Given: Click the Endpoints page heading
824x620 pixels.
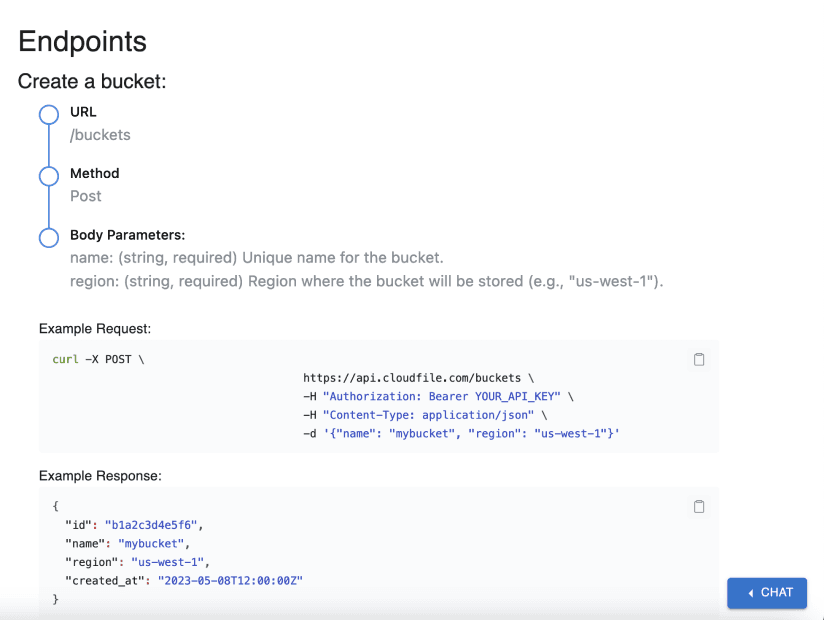Looking at the screenshot, I should coord(83,42).
